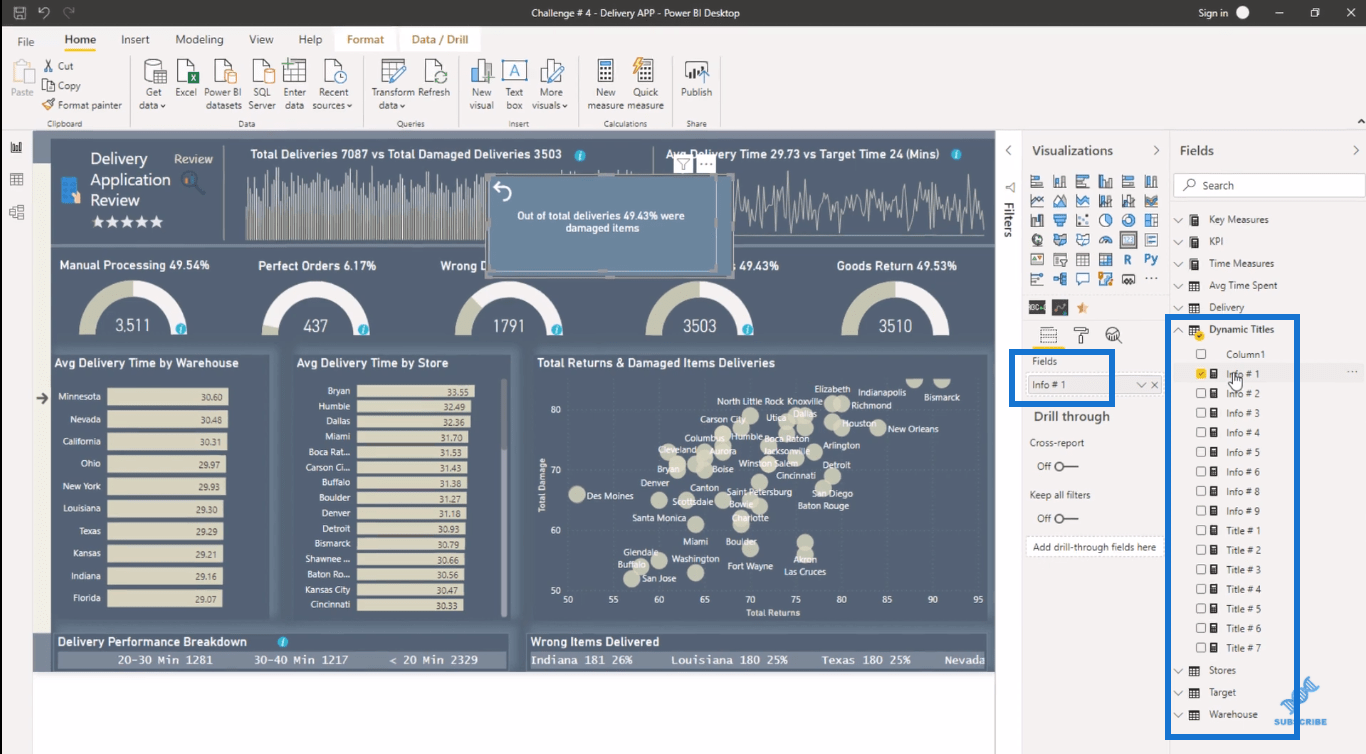Select the Card visualization icon
The height and width of the screenshot is (754, 1366).
pos(1128,240)
